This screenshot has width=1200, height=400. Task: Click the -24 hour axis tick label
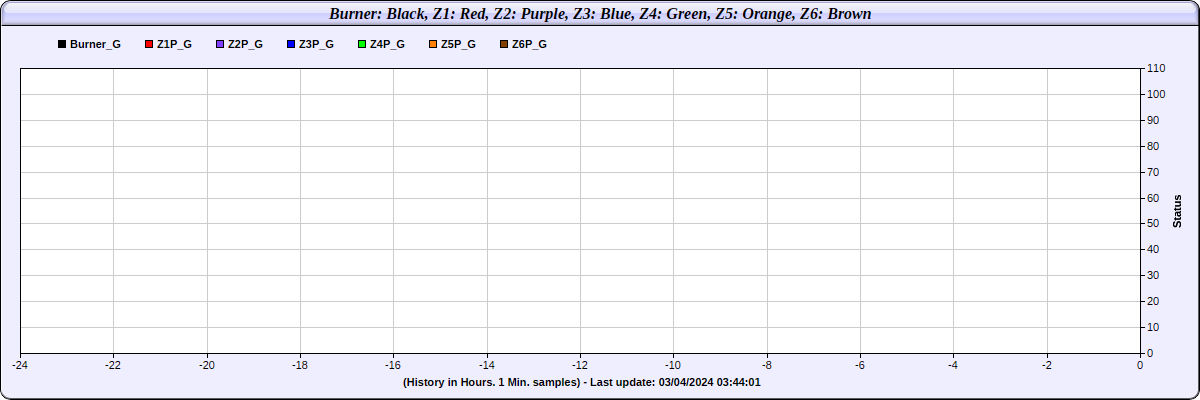tap(20, 365)
